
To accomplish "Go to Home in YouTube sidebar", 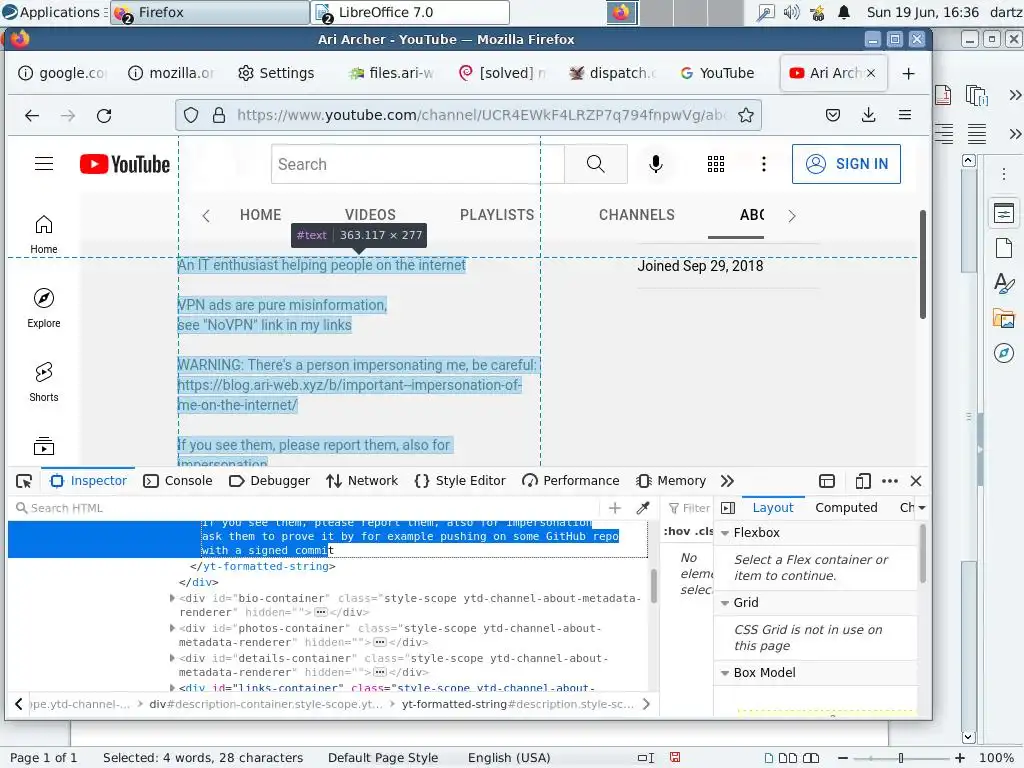I will pyautogui.click(x=44, y=234).
